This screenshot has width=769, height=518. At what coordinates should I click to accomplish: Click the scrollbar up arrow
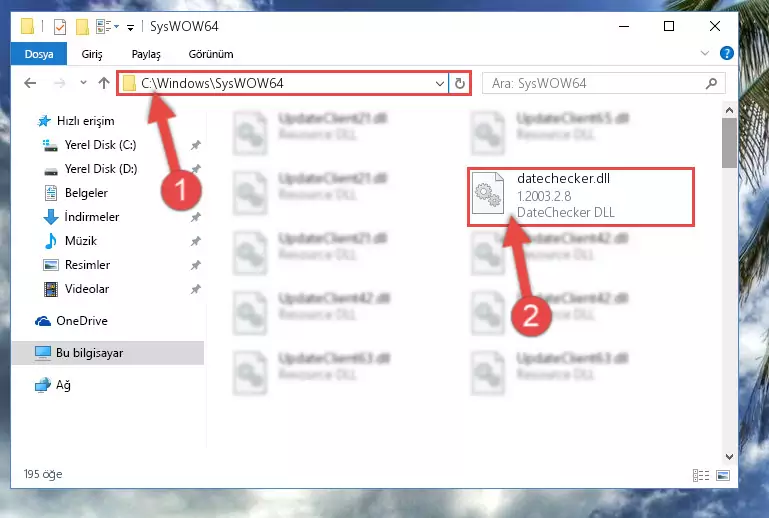(x=729, y=110)
